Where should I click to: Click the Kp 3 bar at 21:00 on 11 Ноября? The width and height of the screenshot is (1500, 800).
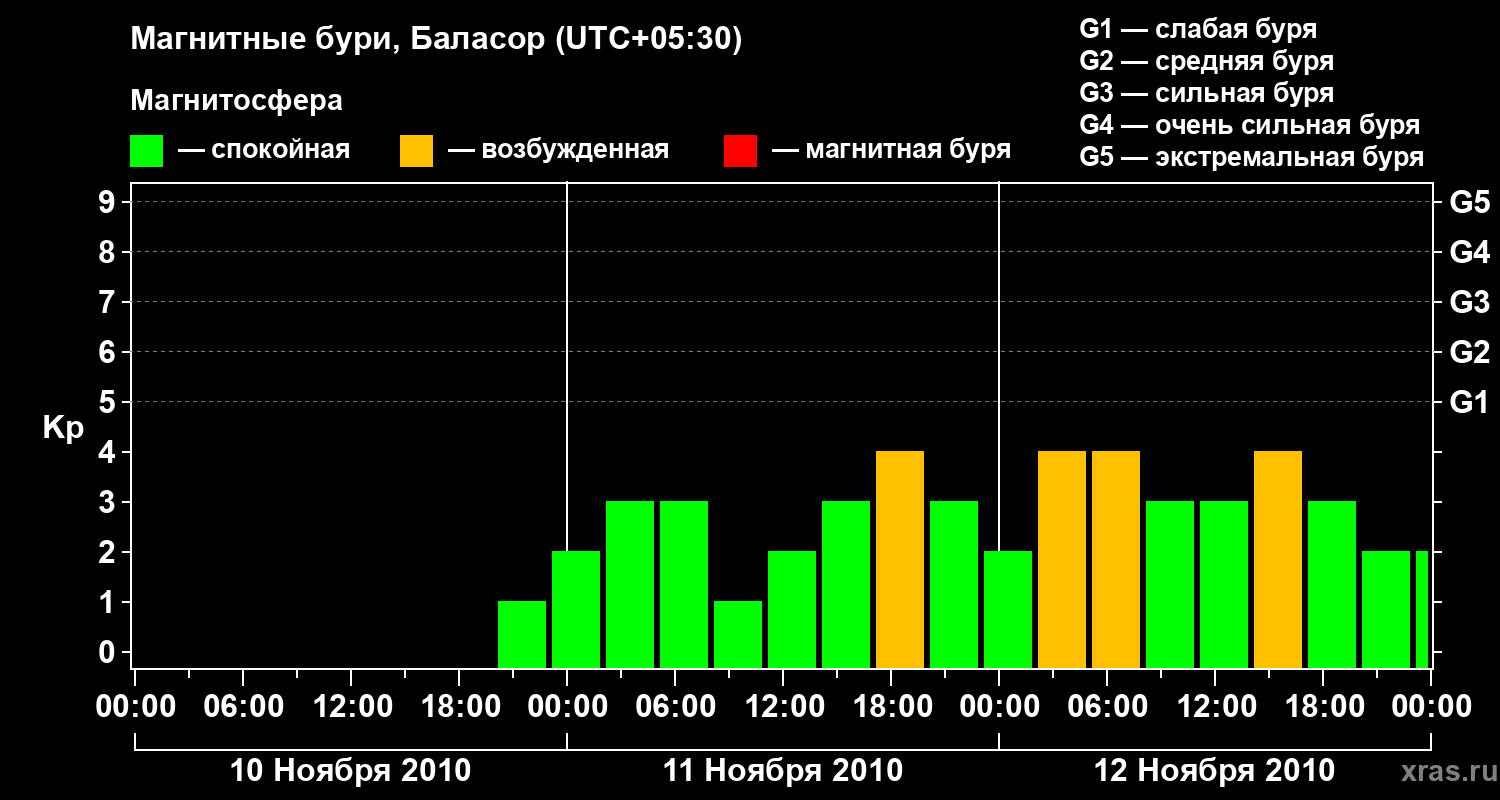[954, 584]
